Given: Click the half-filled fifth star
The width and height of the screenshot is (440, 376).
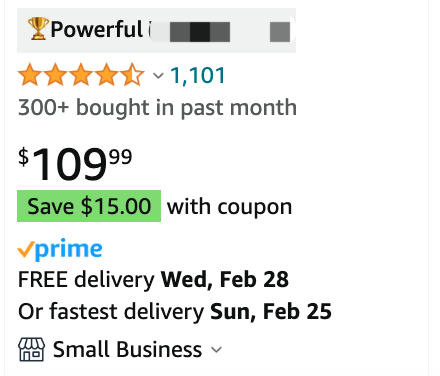Looking at the screenshot, I should click(x=132, y=75).
